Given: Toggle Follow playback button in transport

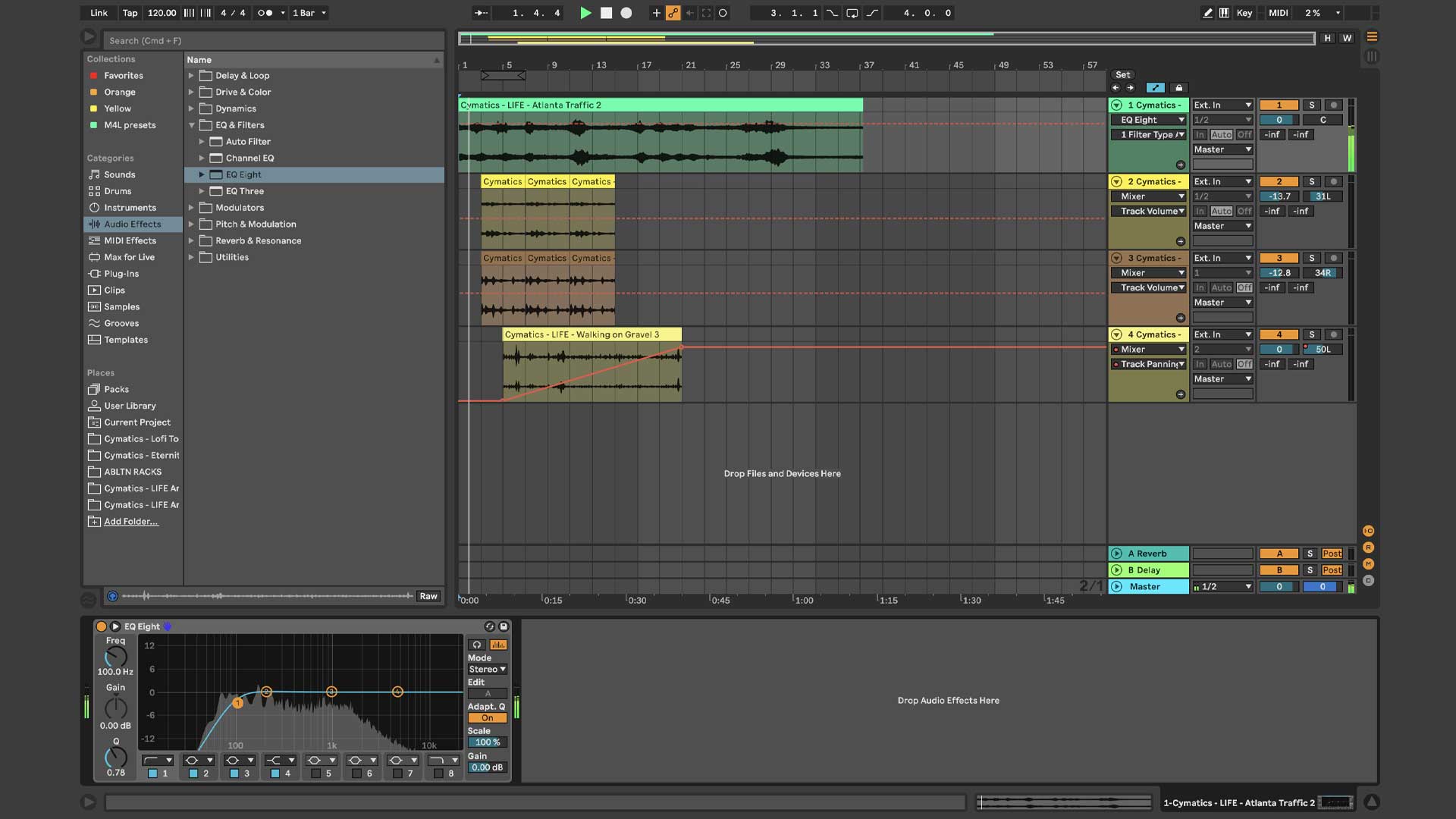Looking at the screenshot, I should coord(481,13).
